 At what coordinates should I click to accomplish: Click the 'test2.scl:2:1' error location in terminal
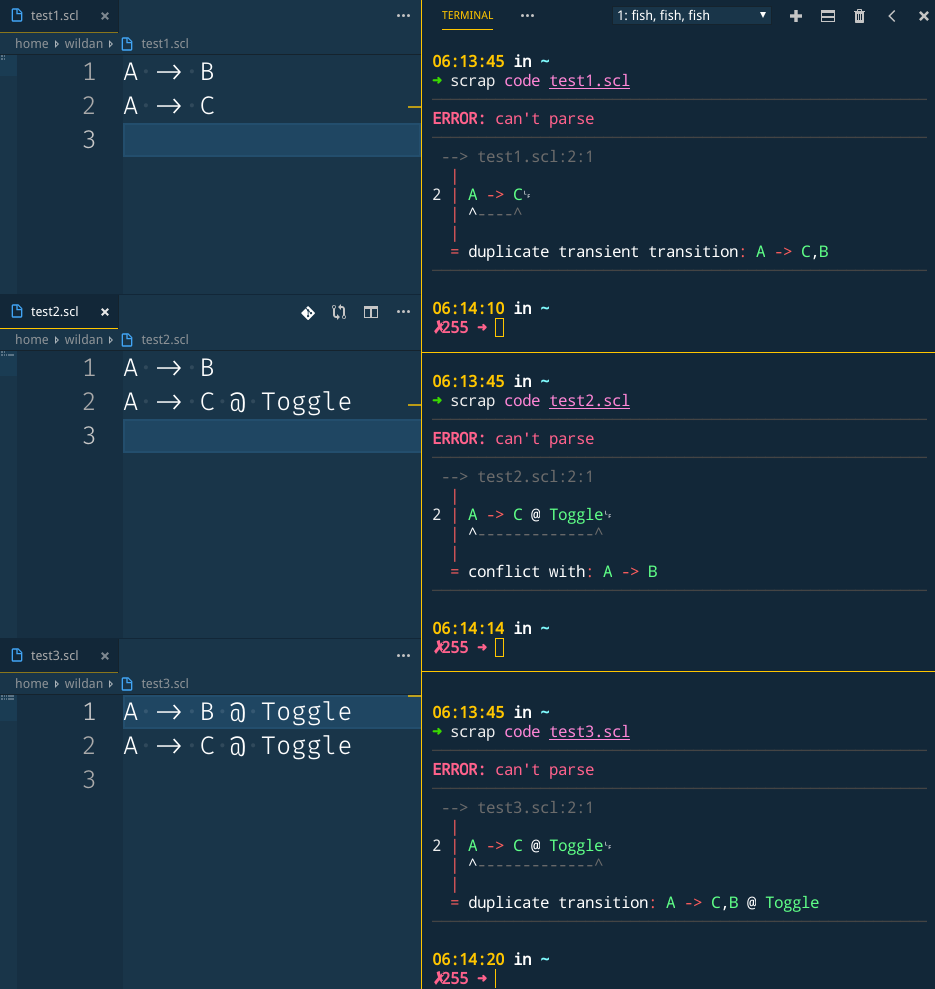point(535,476)
